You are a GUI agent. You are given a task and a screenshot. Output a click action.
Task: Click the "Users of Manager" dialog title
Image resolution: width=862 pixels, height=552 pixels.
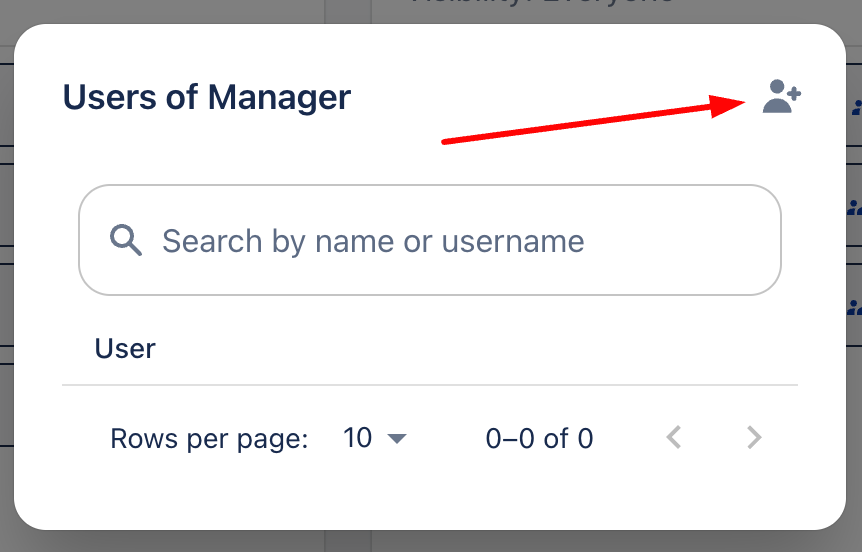[x=207, y=97]
